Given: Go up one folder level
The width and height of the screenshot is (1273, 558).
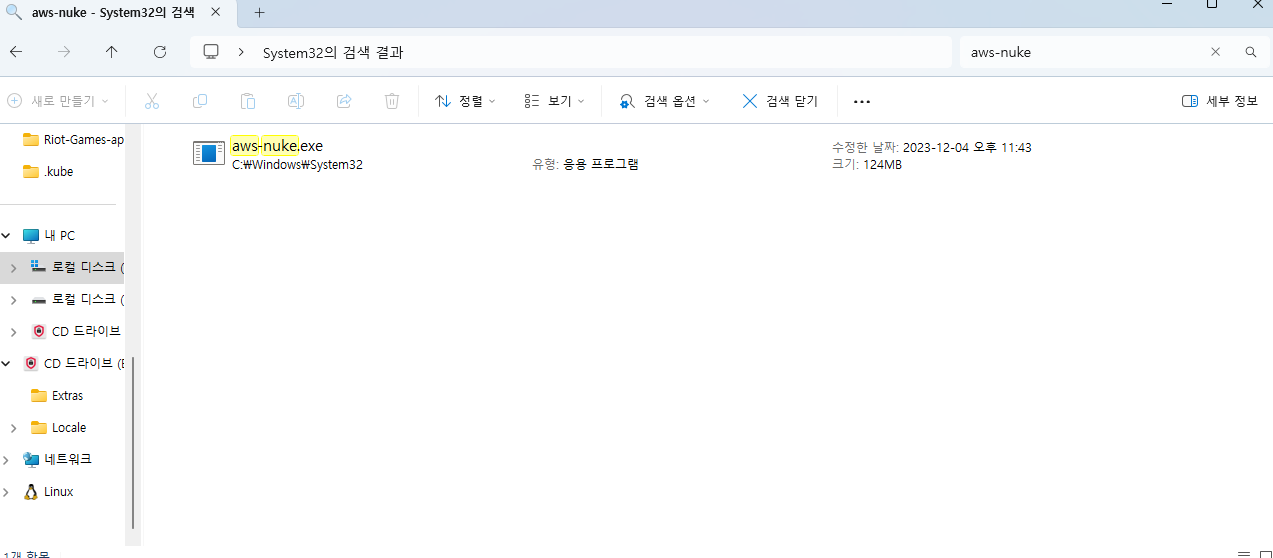Looking at the screenshot, I should [111, 52].
